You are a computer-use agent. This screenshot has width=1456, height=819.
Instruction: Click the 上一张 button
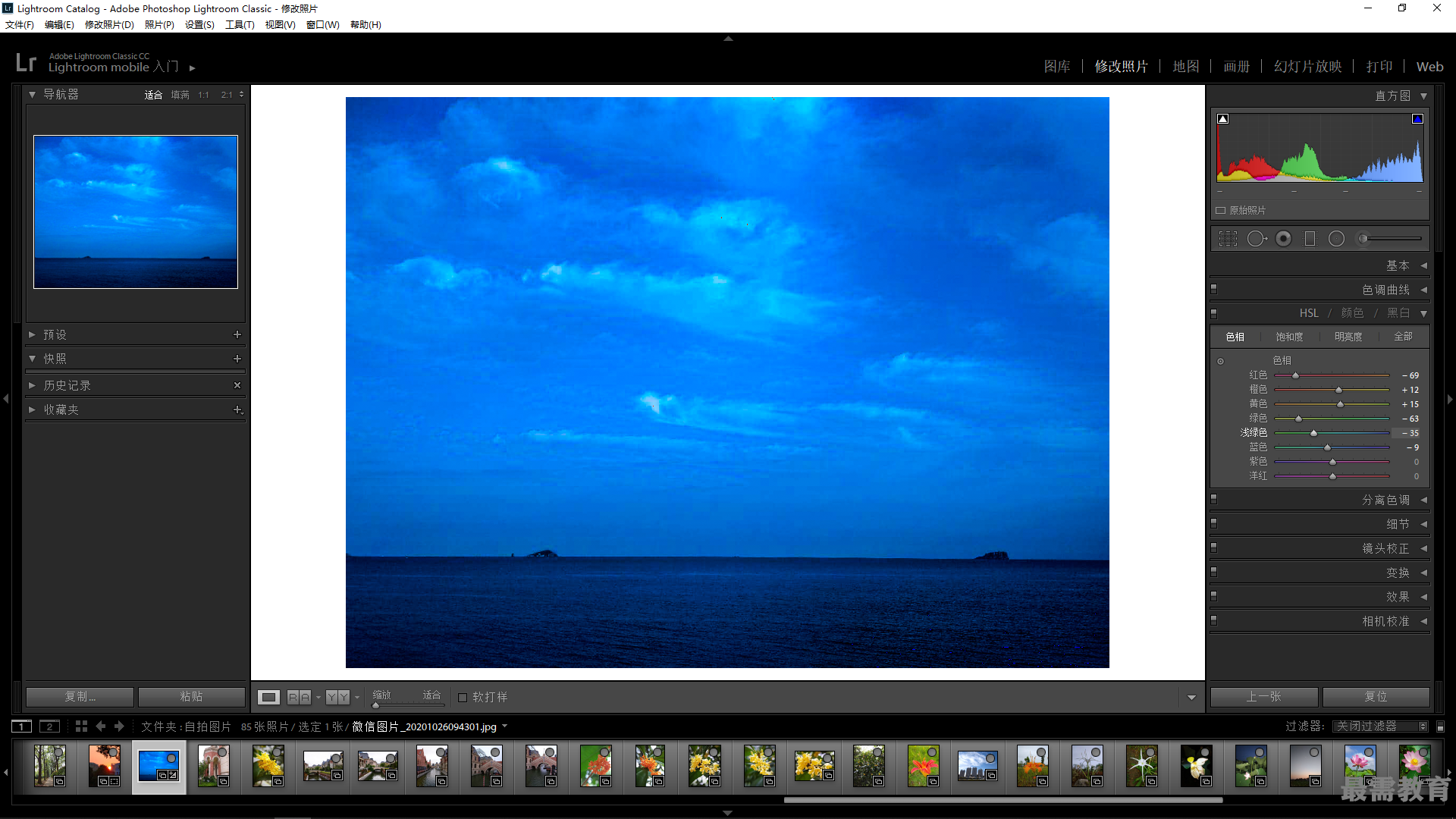[x=1263, y=697]
